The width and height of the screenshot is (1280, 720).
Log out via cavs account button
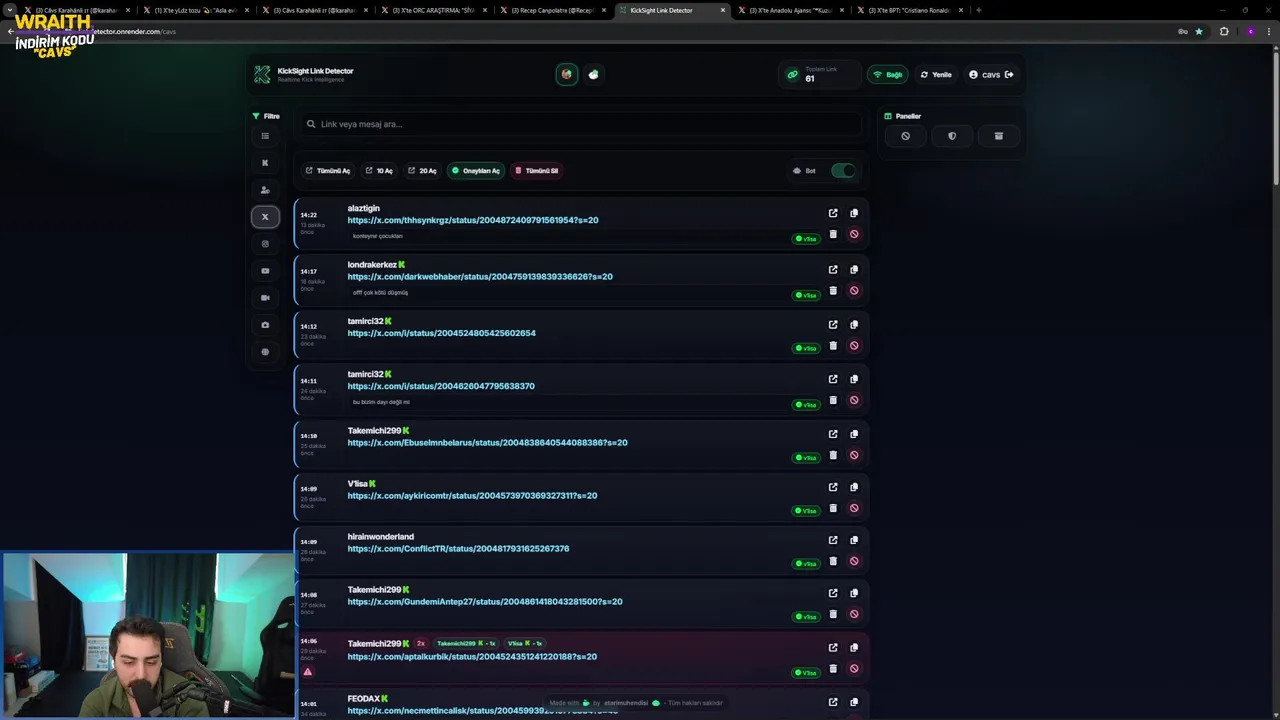click(991, 75)
